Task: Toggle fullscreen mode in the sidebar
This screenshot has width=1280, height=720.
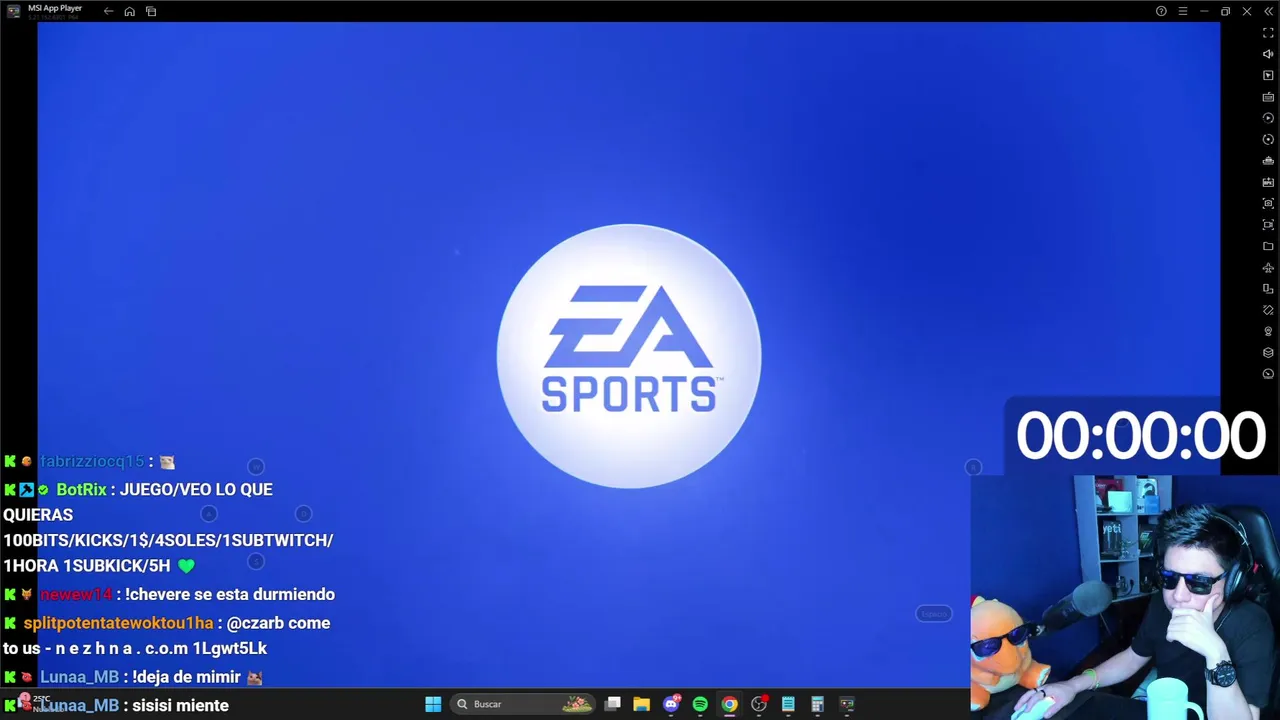Action: pyautogui.click(x=1268, y=33)
